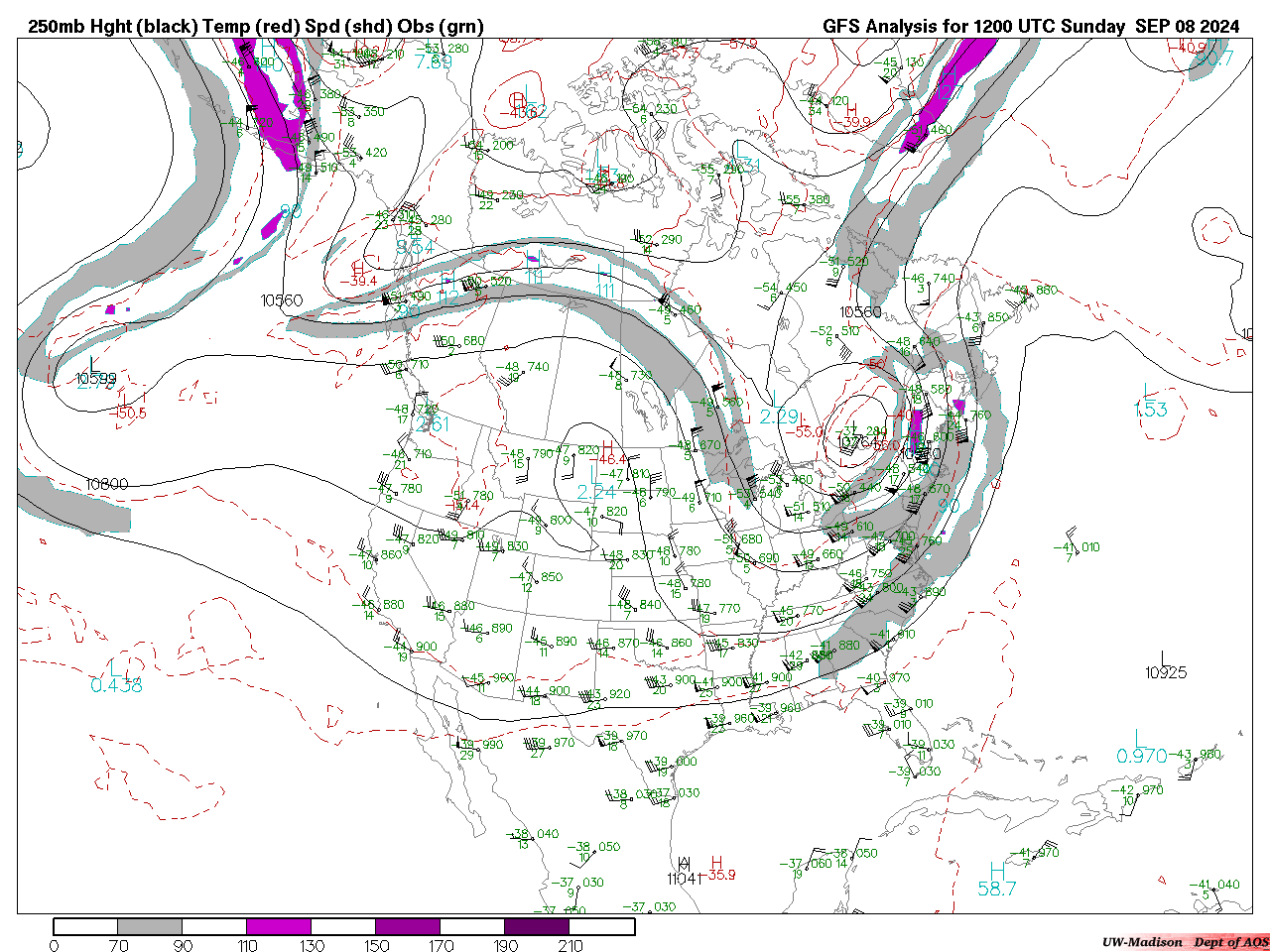Open the UW-Madison Dept of AOS credit
This screenshot has height=952, width=1270.
1184,941
